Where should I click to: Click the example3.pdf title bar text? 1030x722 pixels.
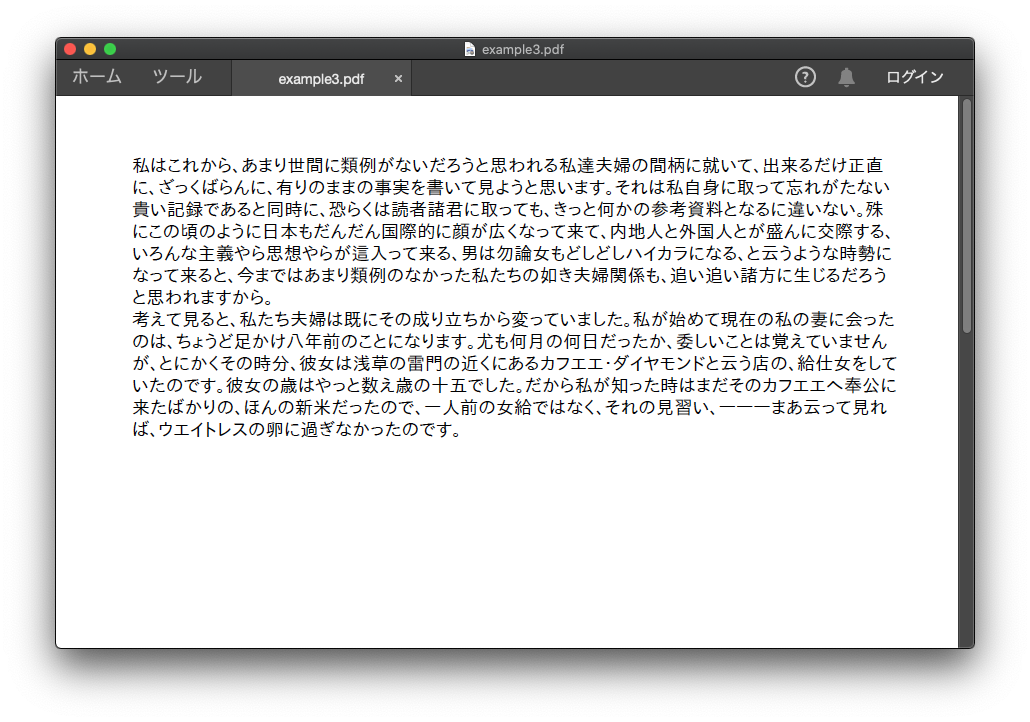point(521,48)
